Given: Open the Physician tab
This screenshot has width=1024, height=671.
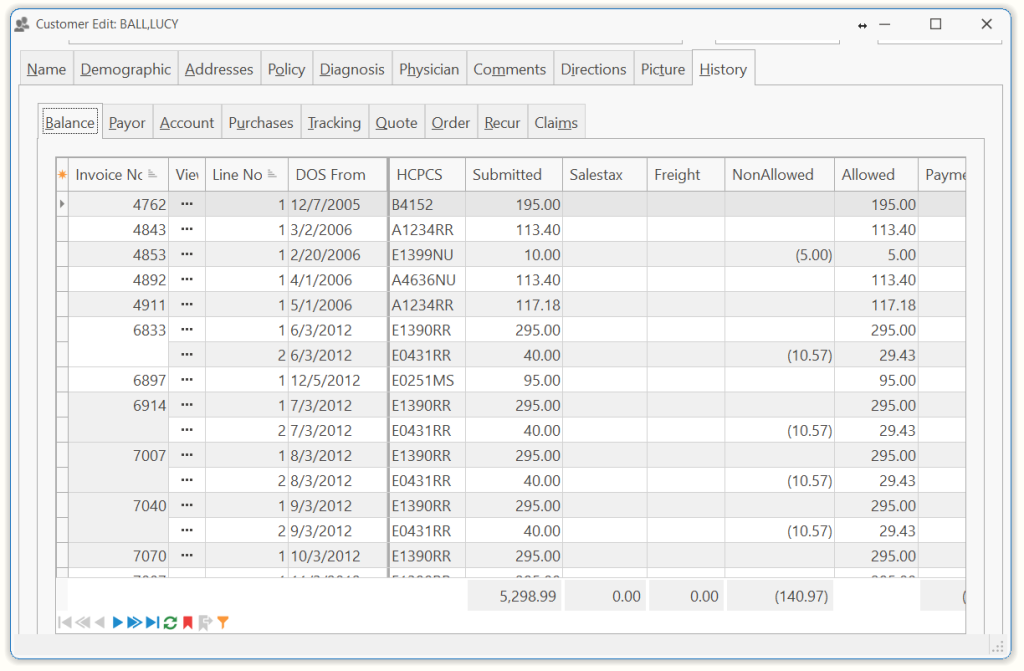Looking at the screenshot, I should coord(429,69).
